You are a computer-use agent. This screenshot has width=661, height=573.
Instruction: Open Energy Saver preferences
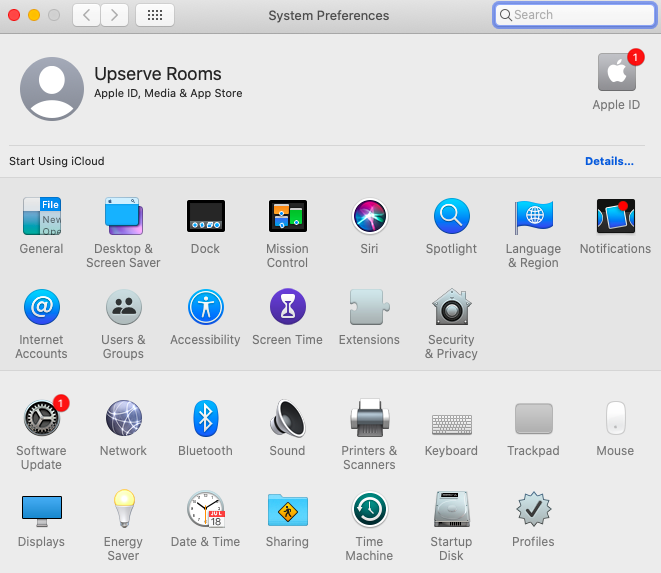(123, 510)
